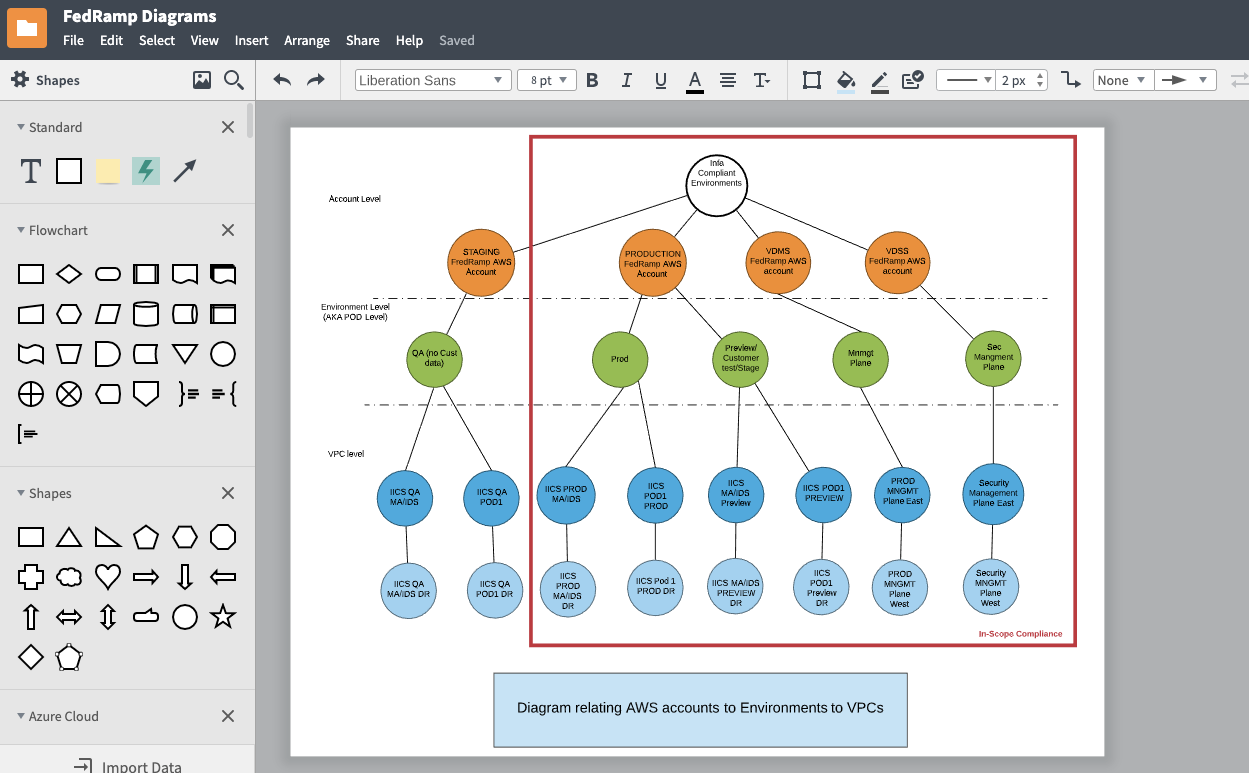Viewport: 1249px width, 773px height.
Task: Click the FedRamp Diagrams document title
Action: click(x=139, y=16)
